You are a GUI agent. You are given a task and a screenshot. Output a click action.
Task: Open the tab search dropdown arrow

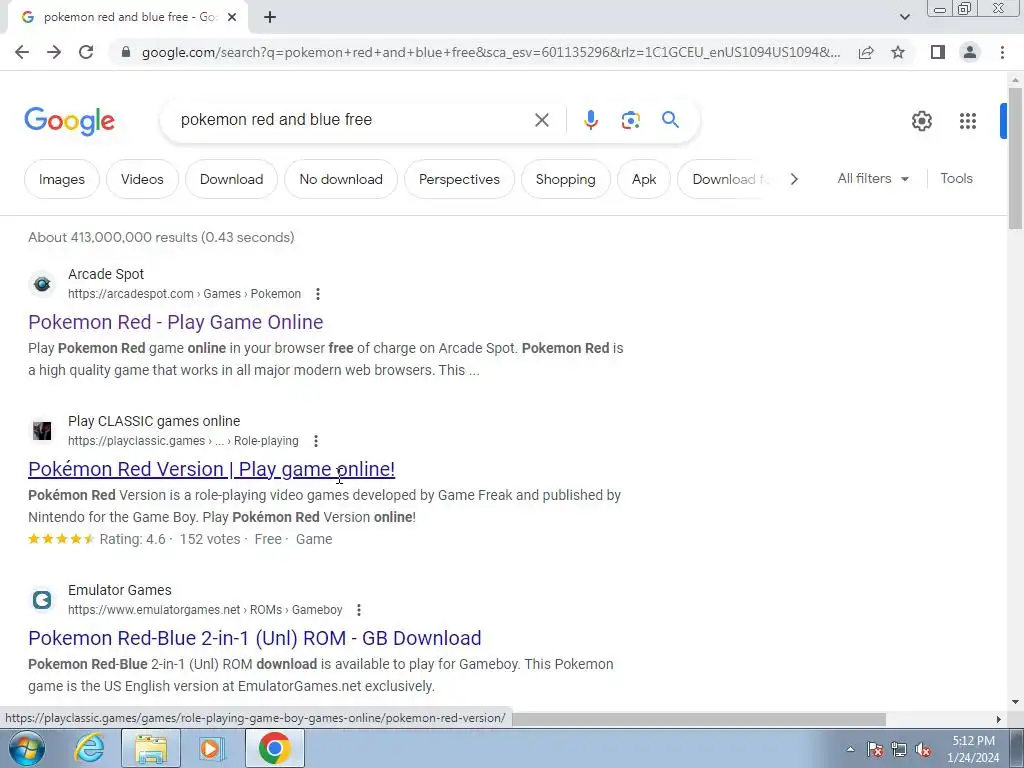coord(904,17)
